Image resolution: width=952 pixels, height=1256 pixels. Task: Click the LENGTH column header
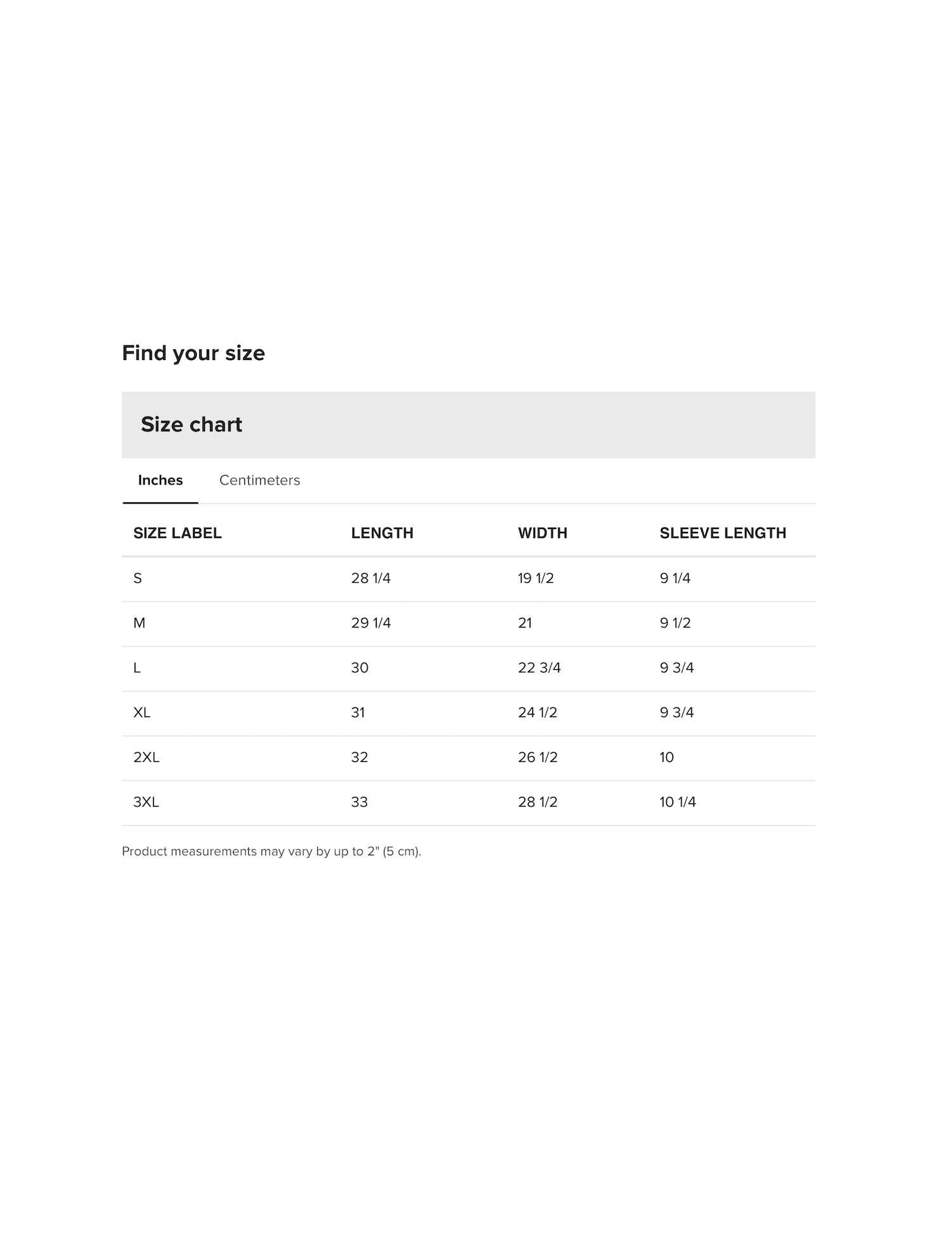coord(382,533)
